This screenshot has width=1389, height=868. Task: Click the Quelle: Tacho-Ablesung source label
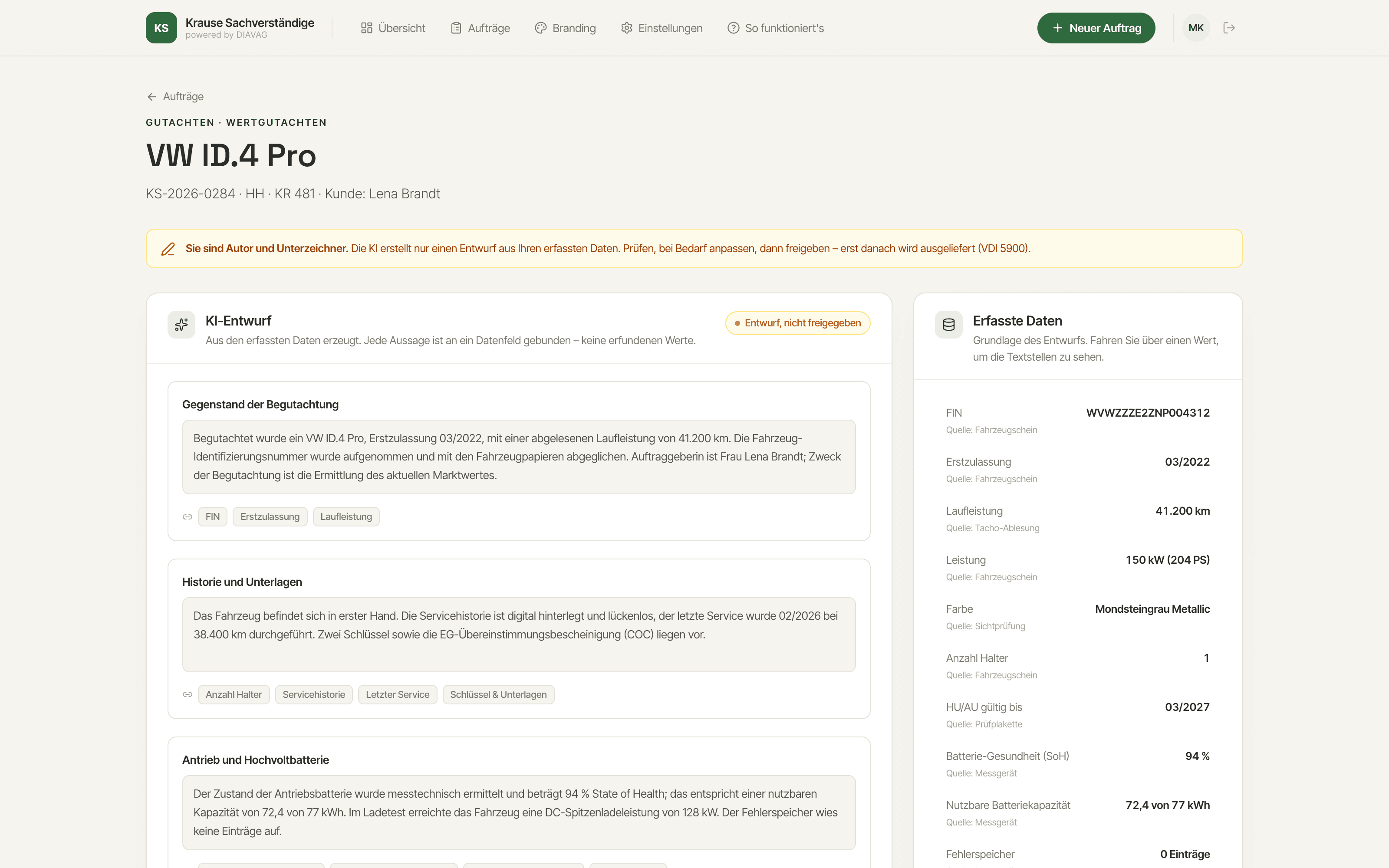coord(992,528)
